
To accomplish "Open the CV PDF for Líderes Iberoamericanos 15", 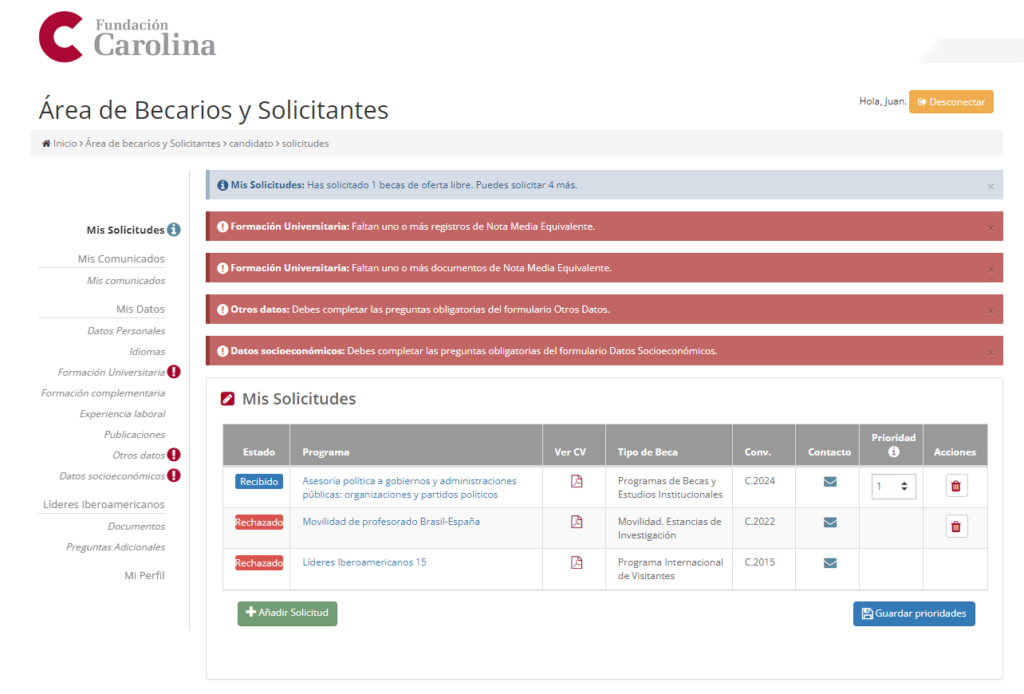I will coord(574,562).
